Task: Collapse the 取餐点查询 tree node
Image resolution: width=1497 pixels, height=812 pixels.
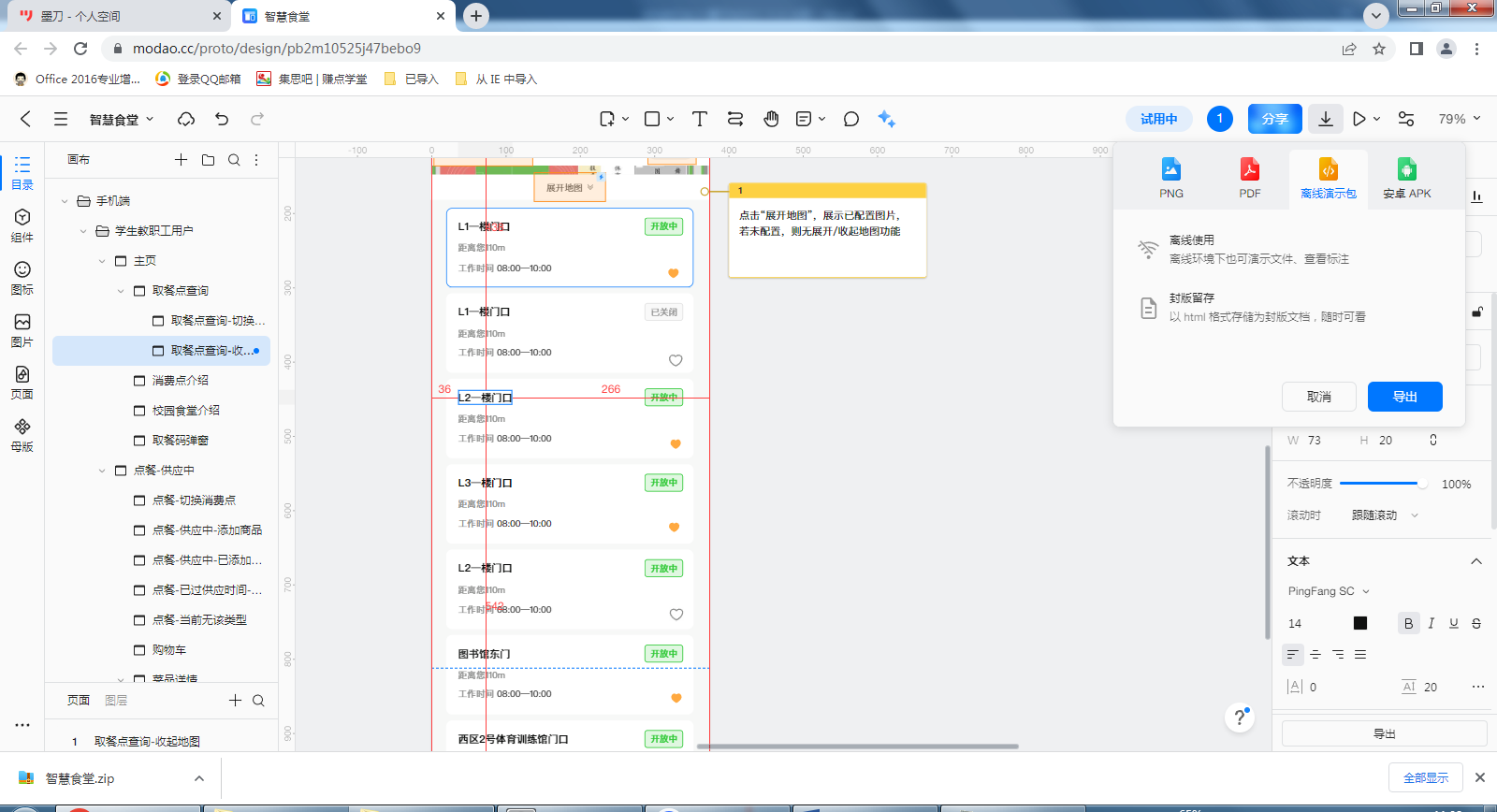Action: tap(121, 291)
